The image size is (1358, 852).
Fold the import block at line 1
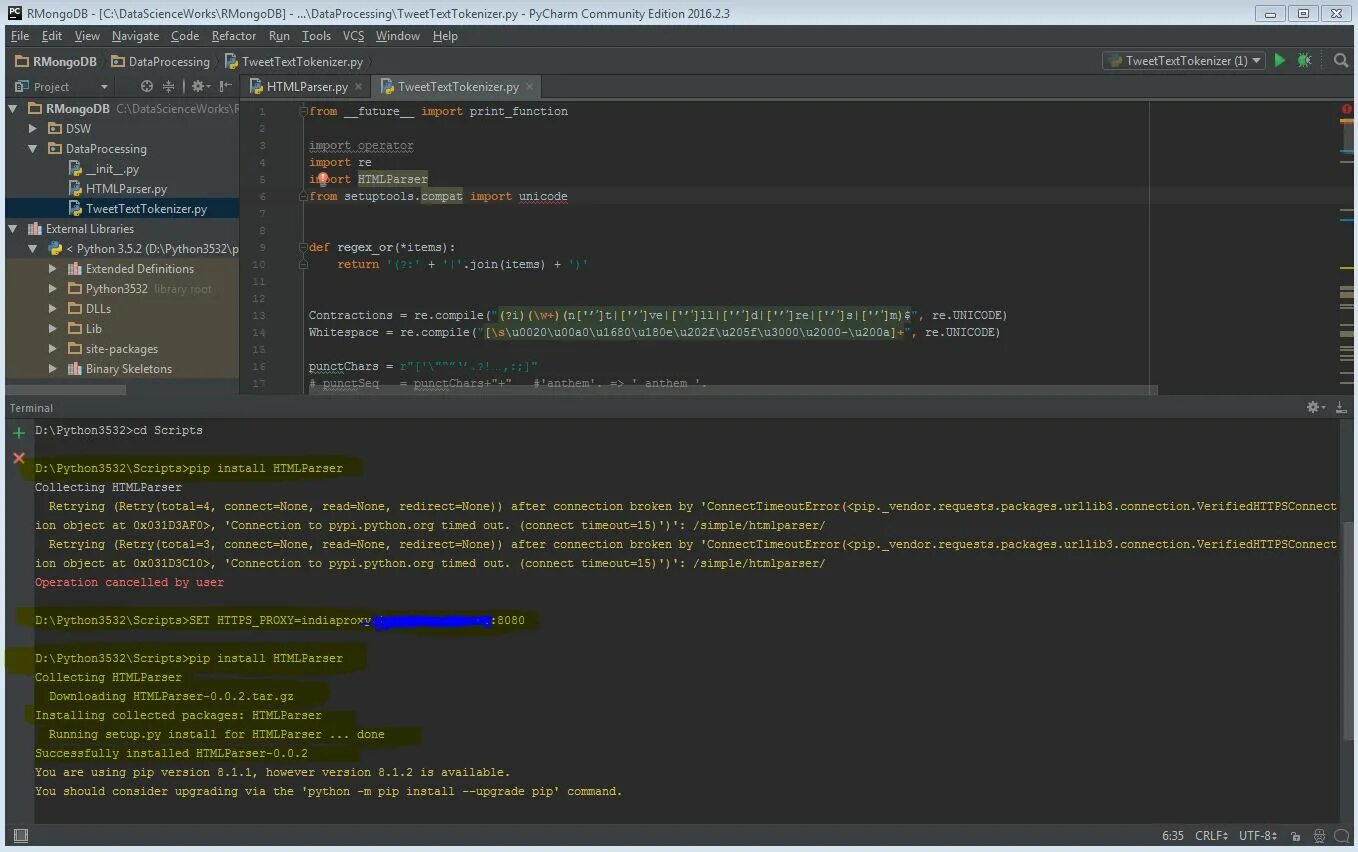302,111
